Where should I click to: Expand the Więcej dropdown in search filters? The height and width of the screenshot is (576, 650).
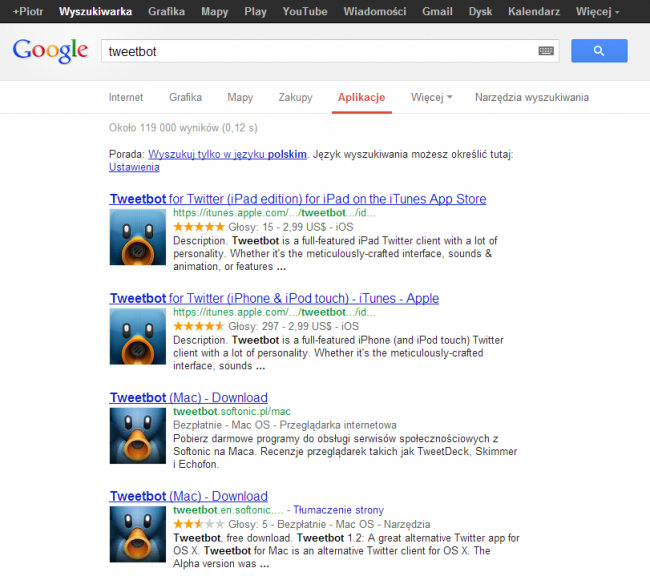432,97
